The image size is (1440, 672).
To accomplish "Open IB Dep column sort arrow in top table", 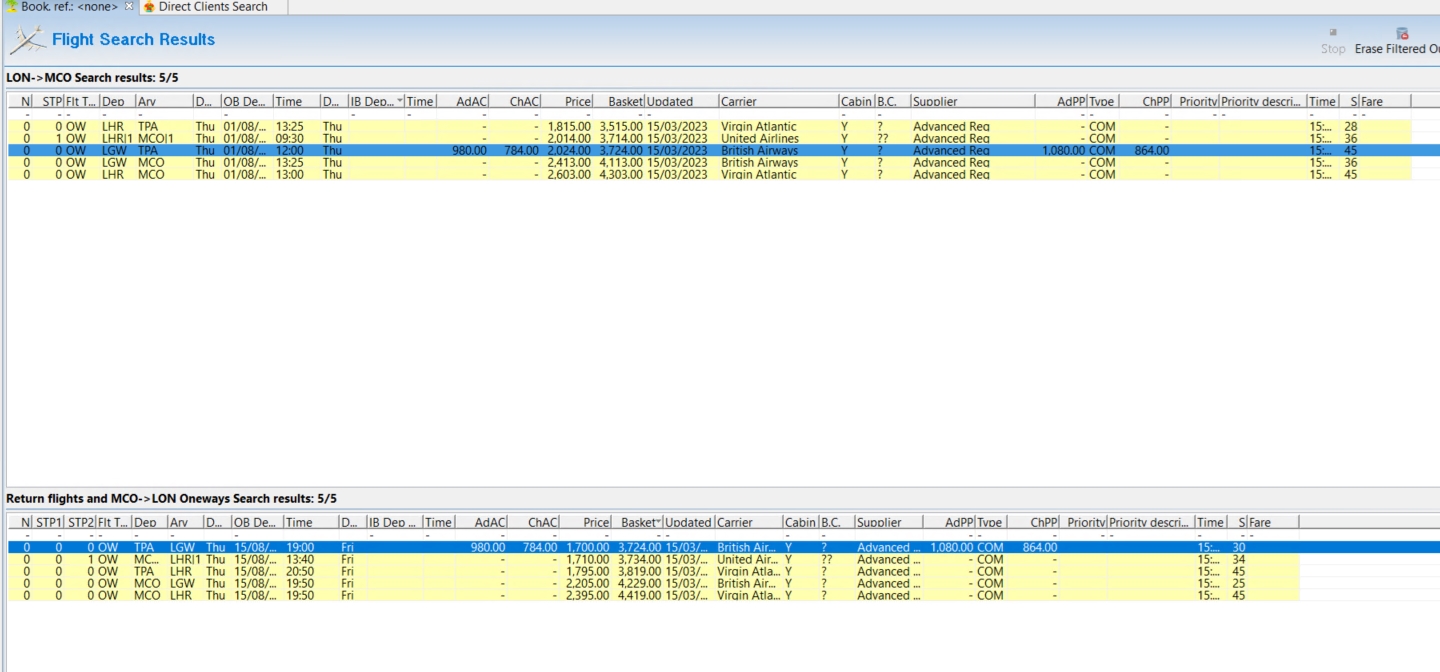I will (400, 102).
